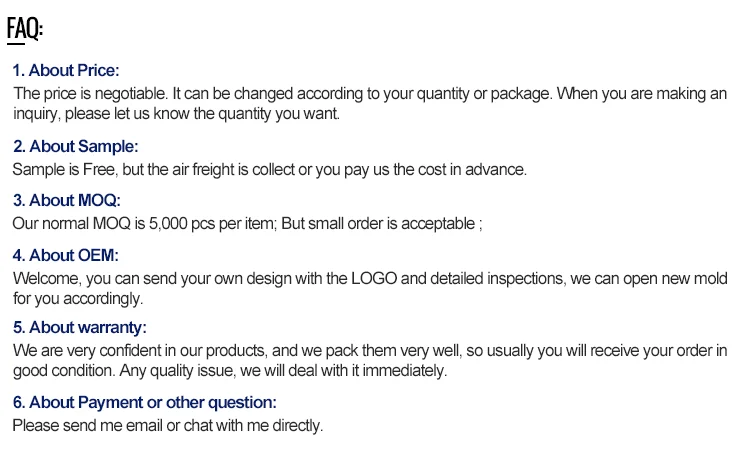Click 'inquiry, please let us know the quantity' line

tap(176, 113)
